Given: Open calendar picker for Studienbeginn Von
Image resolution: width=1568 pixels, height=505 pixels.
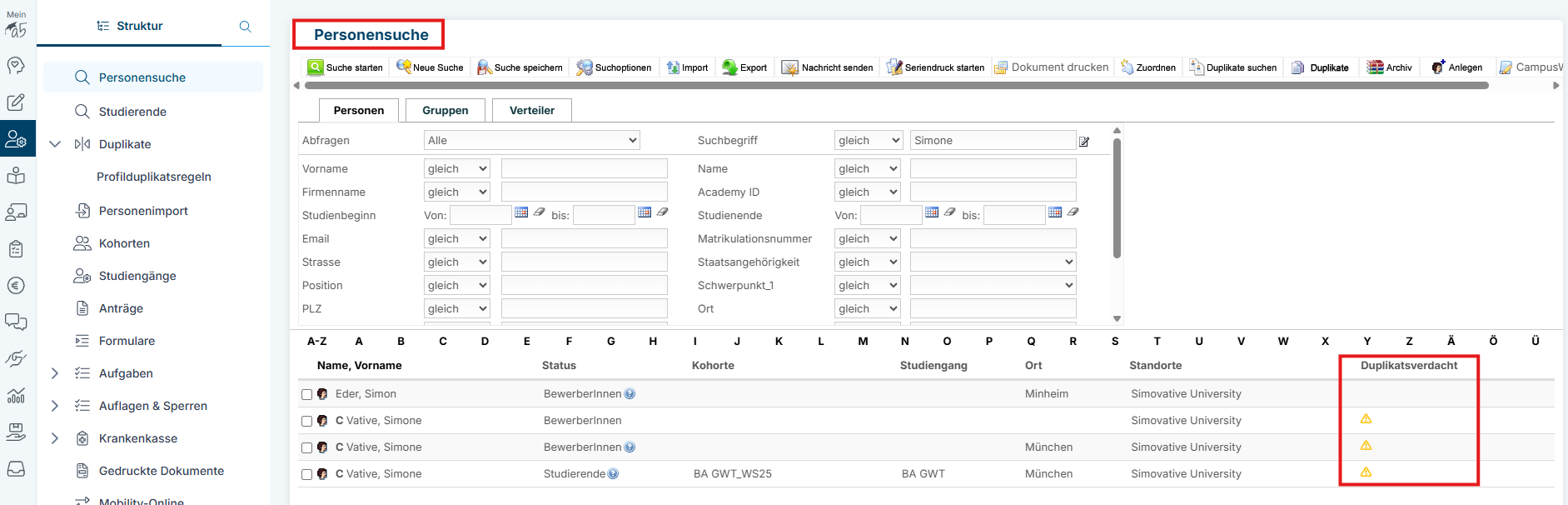Looking at the screenshot, I should click(x=521, y=212).
